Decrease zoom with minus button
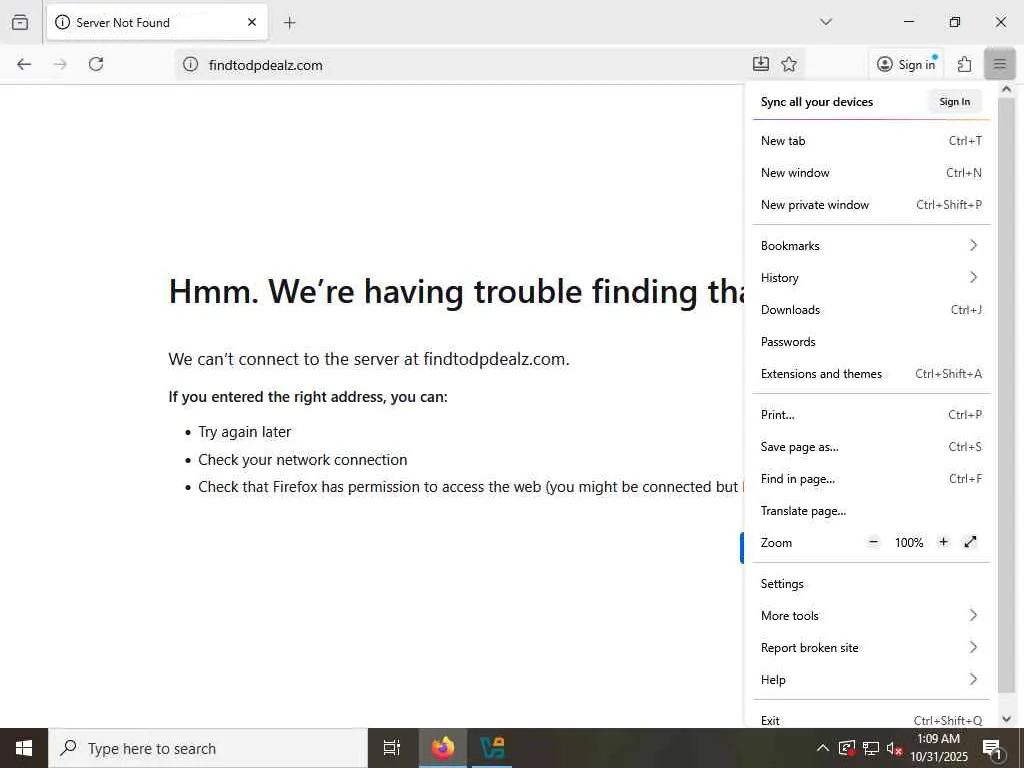Viewport: 1024px width, 768px height. [873, 542]
